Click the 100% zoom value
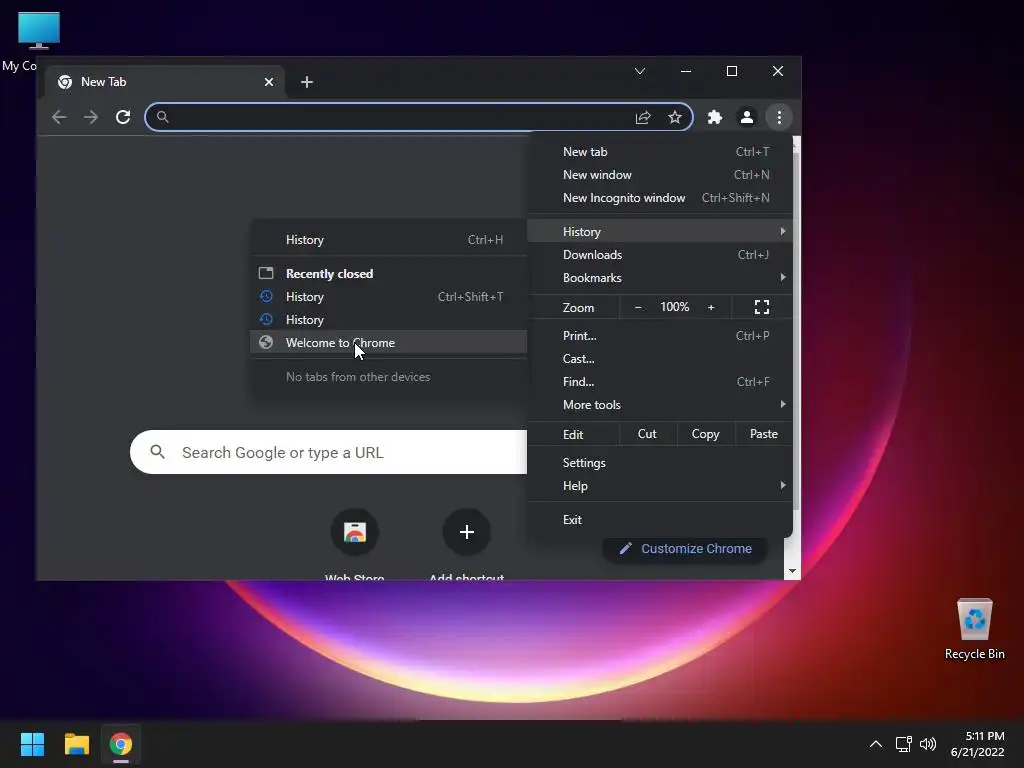Screen dimensions: 1024x768 (675, 307)
